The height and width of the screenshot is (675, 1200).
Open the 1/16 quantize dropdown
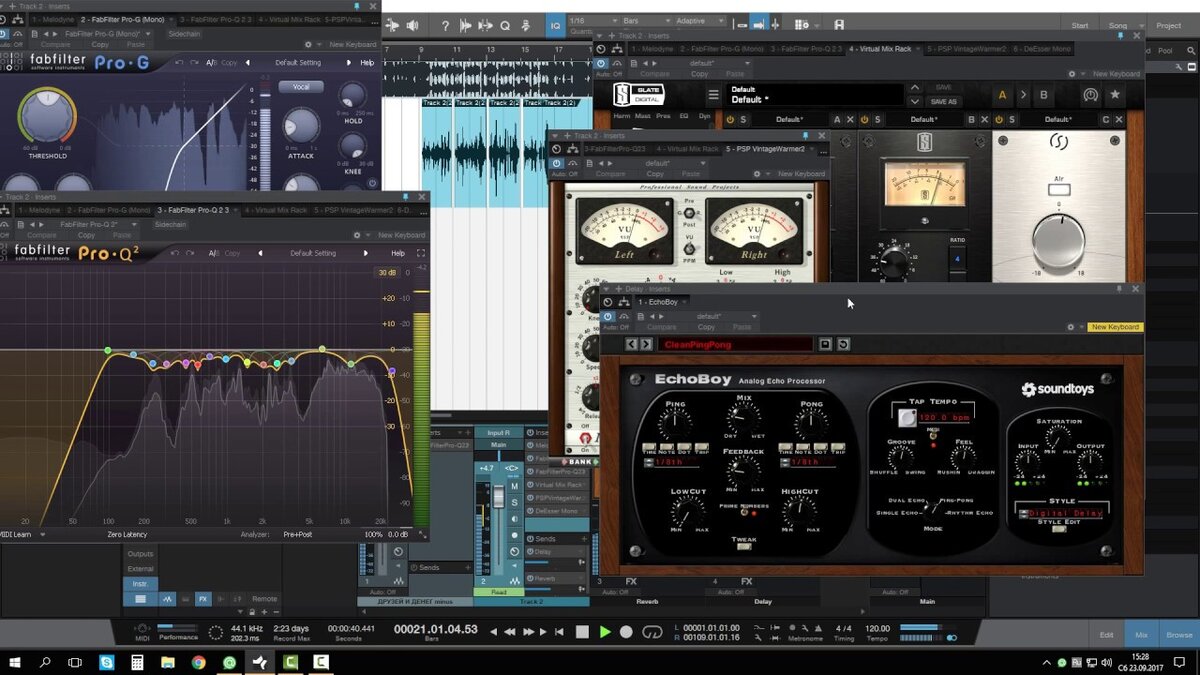pyautogui.click(x=593, y=20)
